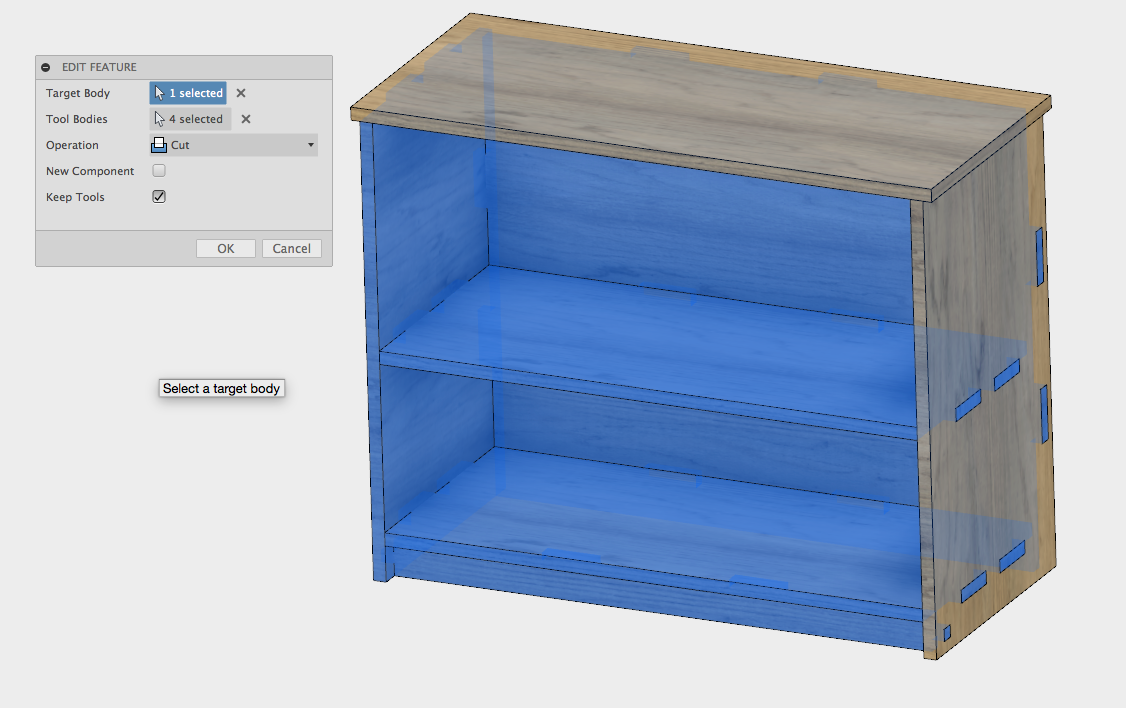The width and height of the screenshot is (1126, 708).
Task: Enable the New Component checkbox
Action: tap(158, 170)
